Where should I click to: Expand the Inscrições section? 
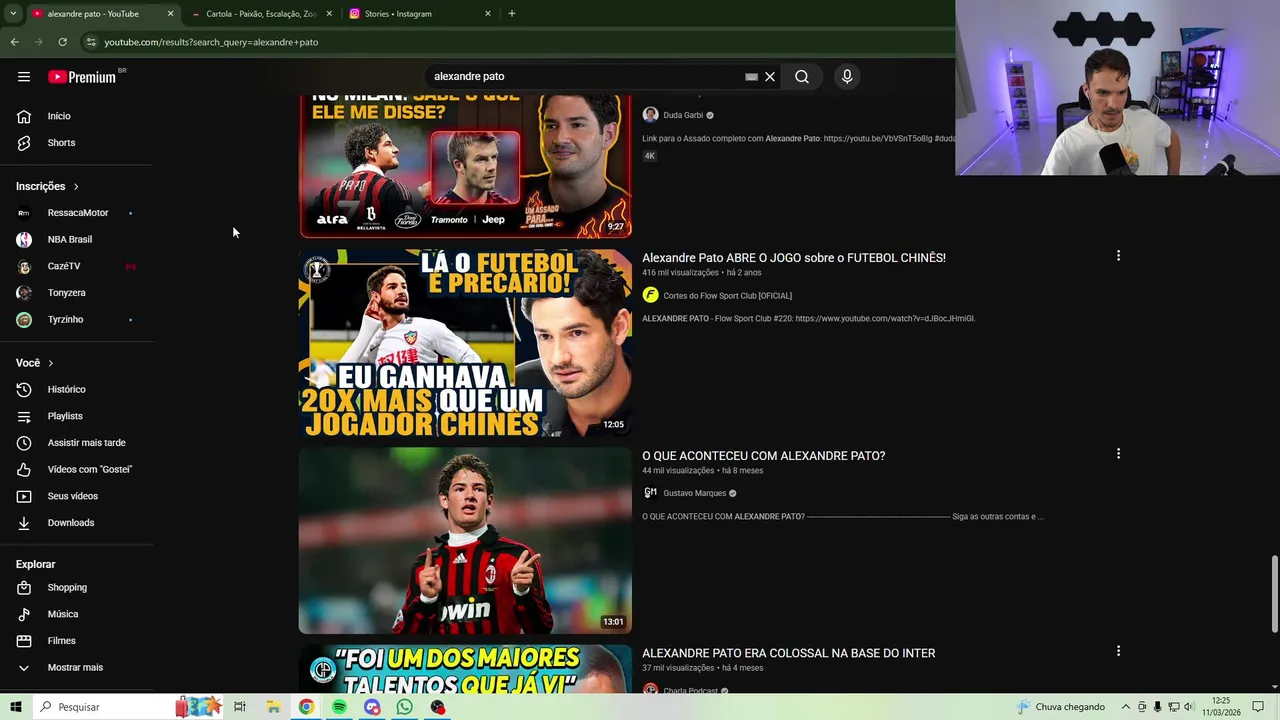point(47,186)
